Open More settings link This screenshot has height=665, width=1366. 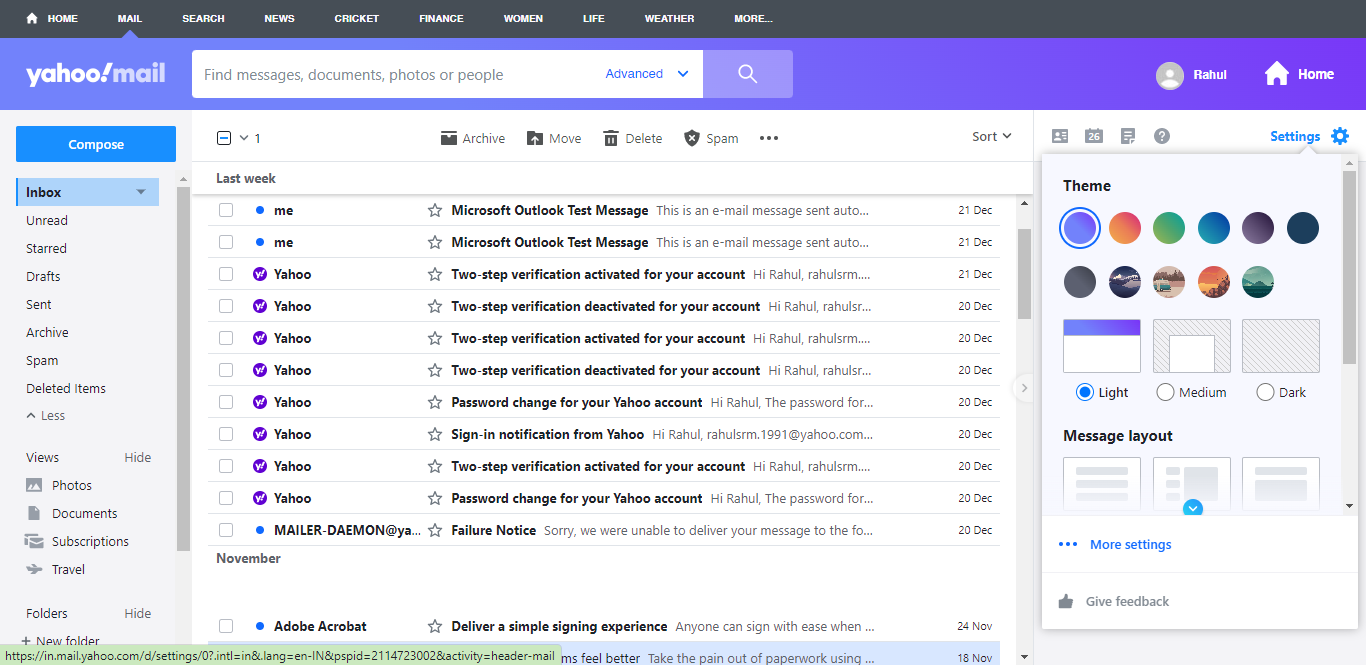[x=1131, y=545]
